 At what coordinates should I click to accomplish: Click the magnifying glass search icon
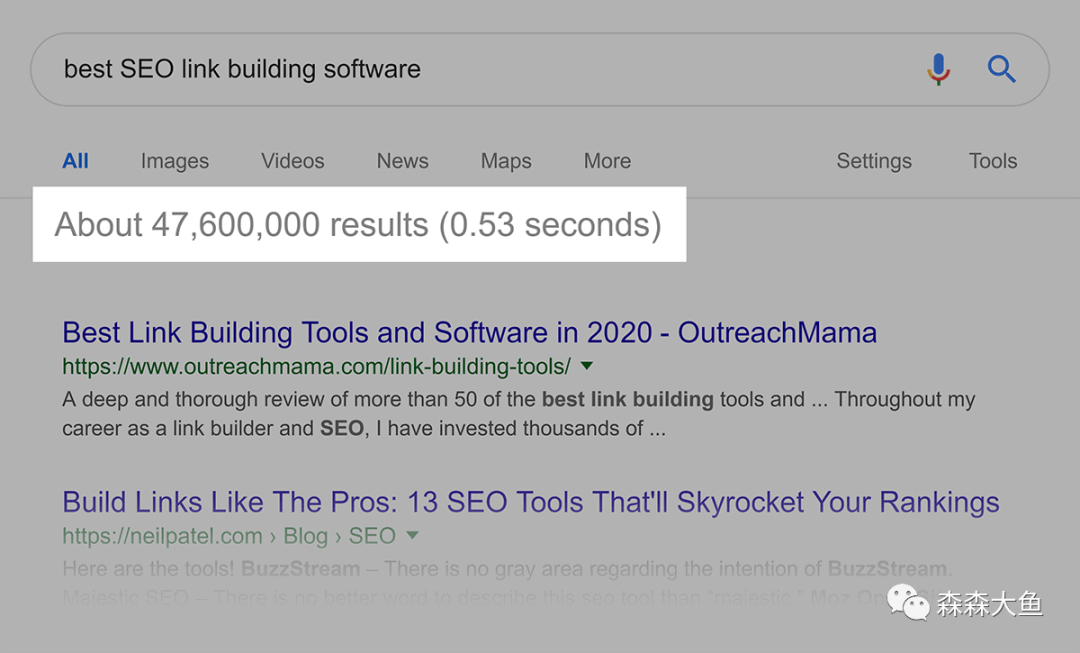[x=1001, y=69]
